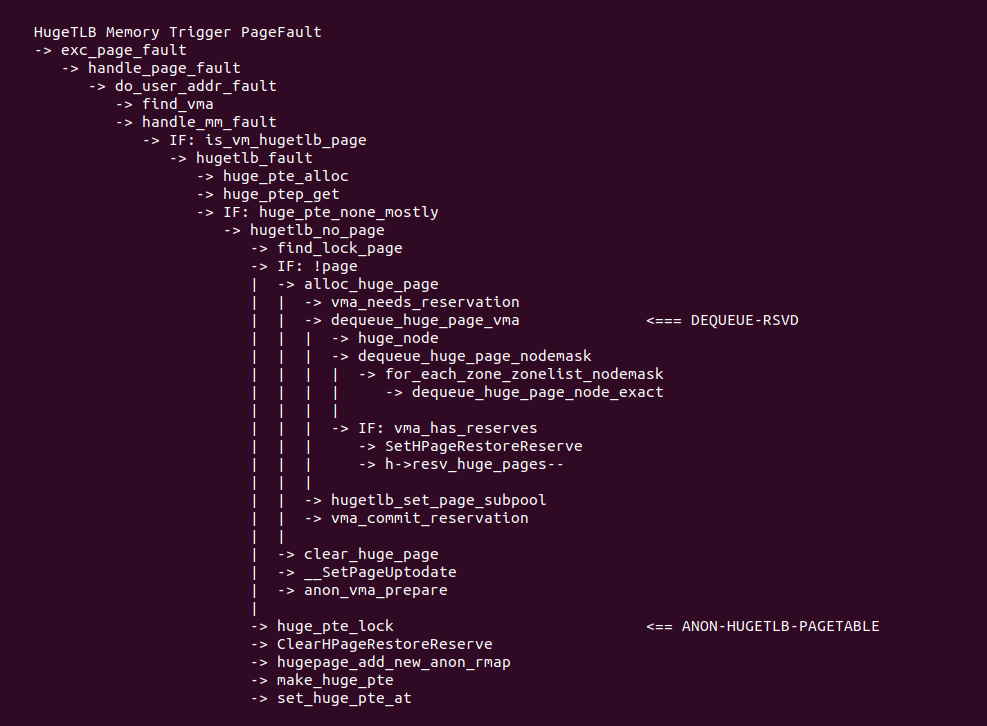This screenshot has height=726, width=987.
Task: Click the DEQUEUE-RSVD annotation
Action: 744,320
